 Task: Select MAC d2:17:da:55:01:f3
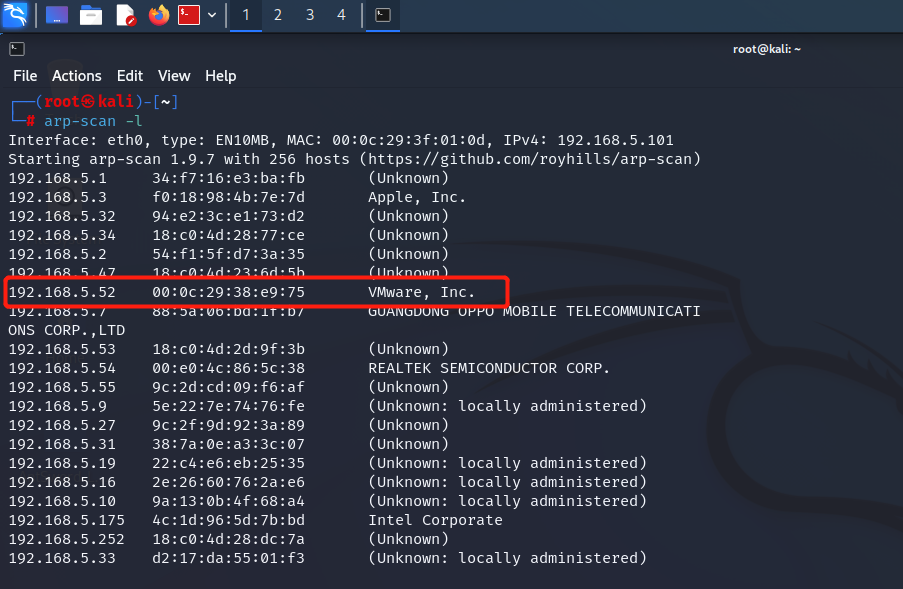click(x=229, y=558)
